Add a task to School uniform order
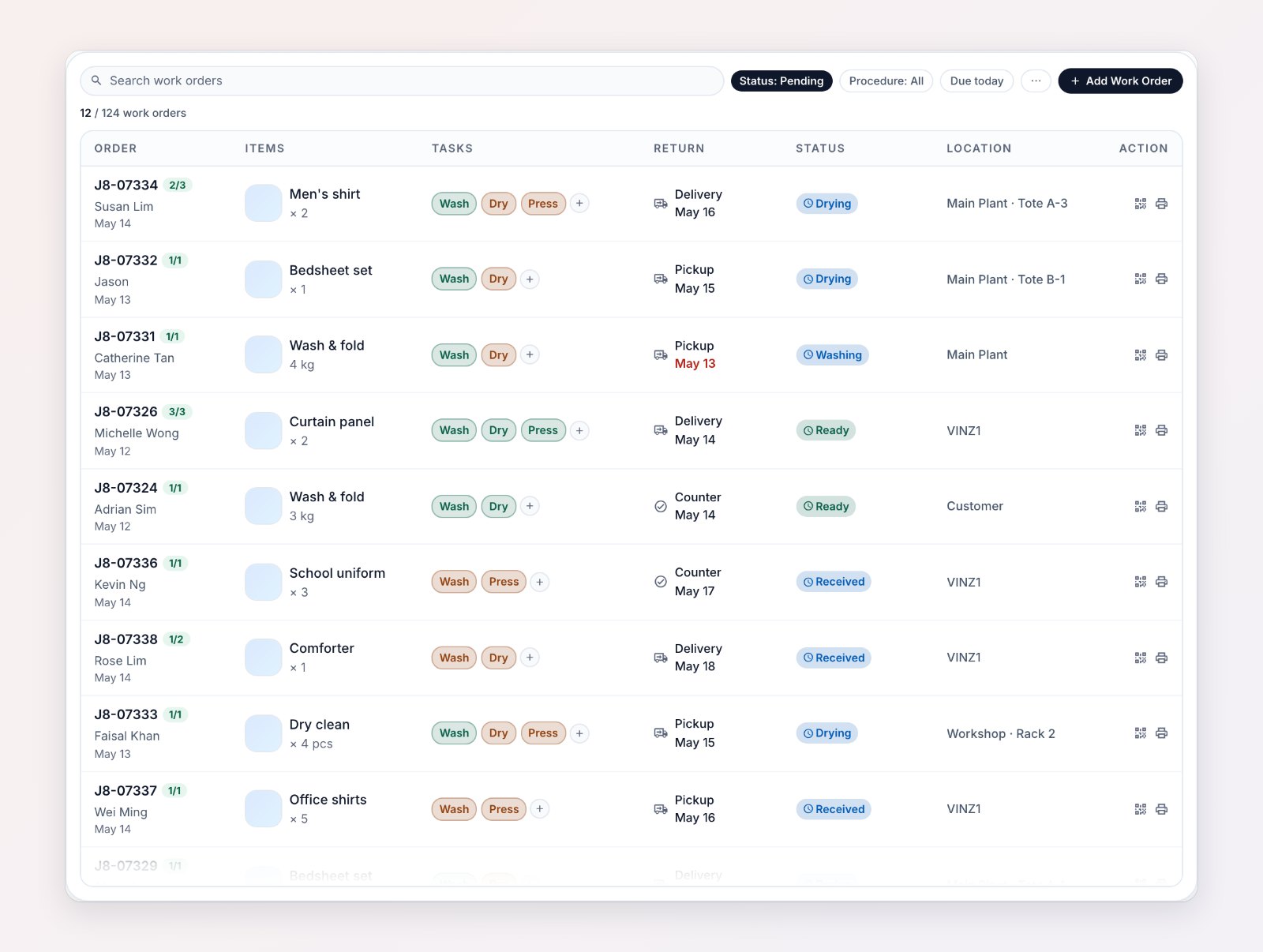The width and height of the screenshot is (1263, 952). click(539, 582)
